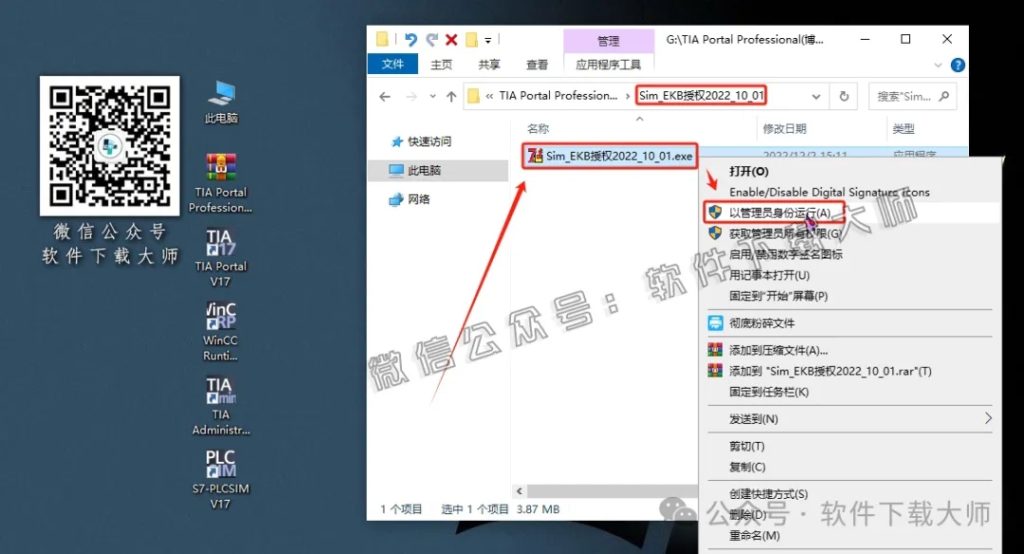Choose 添加到压缩文件(A)... menu entry
1024x554 pixels.
pyautogui.click(x=778, y=350)
